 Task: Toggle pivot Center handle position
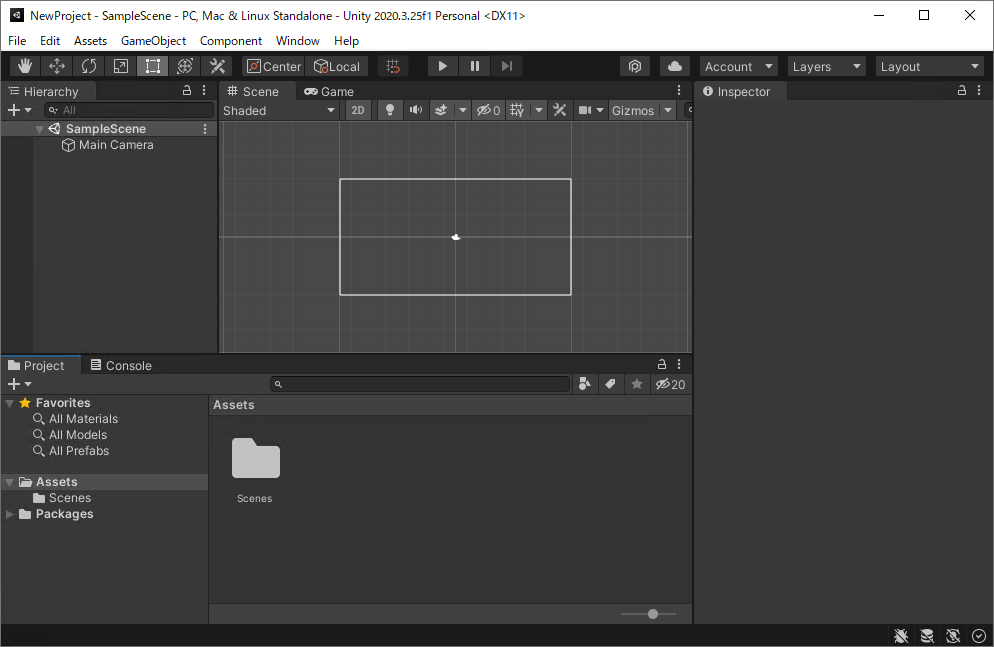click(x=274, y=66)
